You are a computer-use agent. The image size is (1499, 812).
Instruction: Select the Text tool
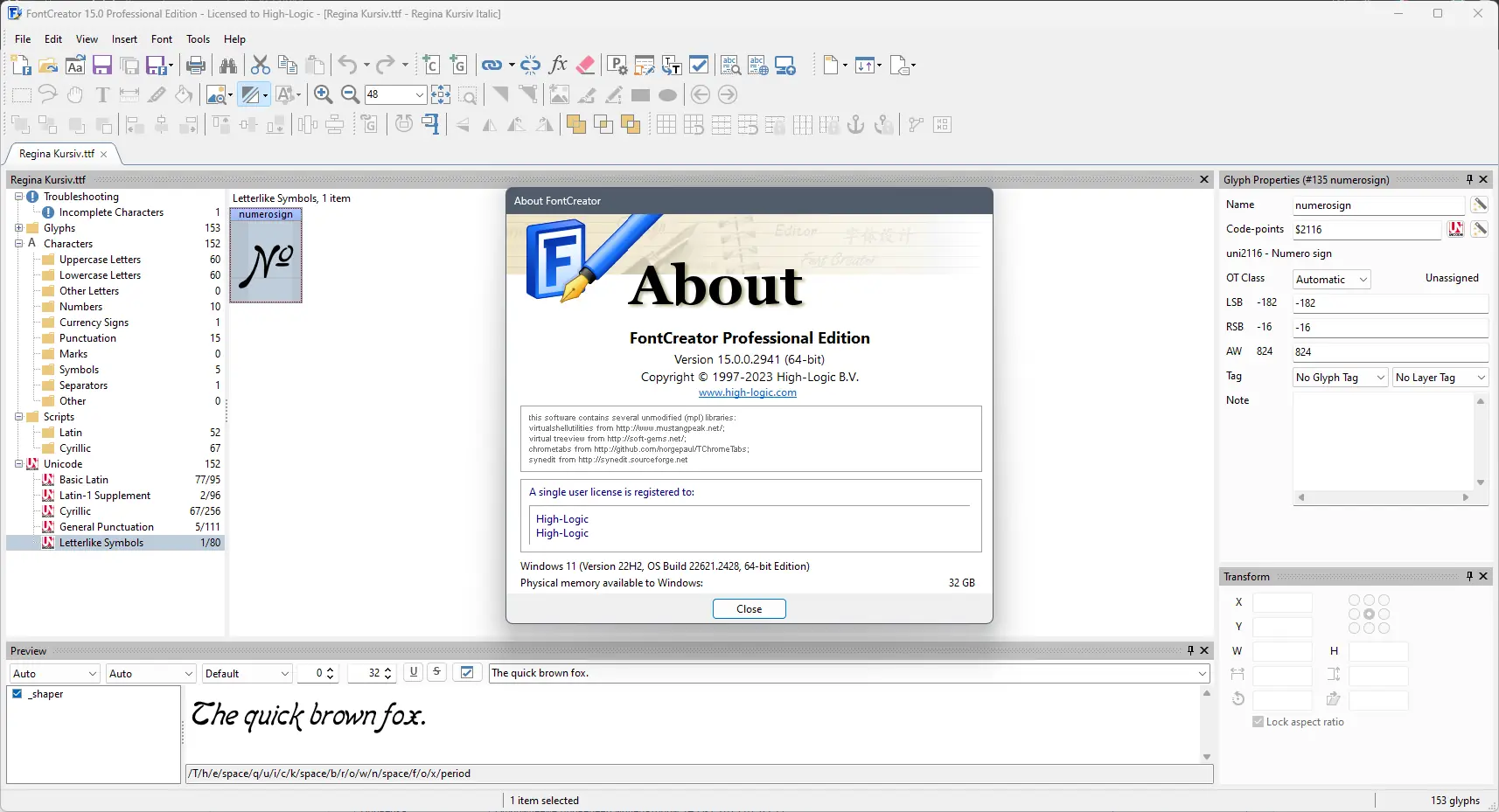coord(101,94)
